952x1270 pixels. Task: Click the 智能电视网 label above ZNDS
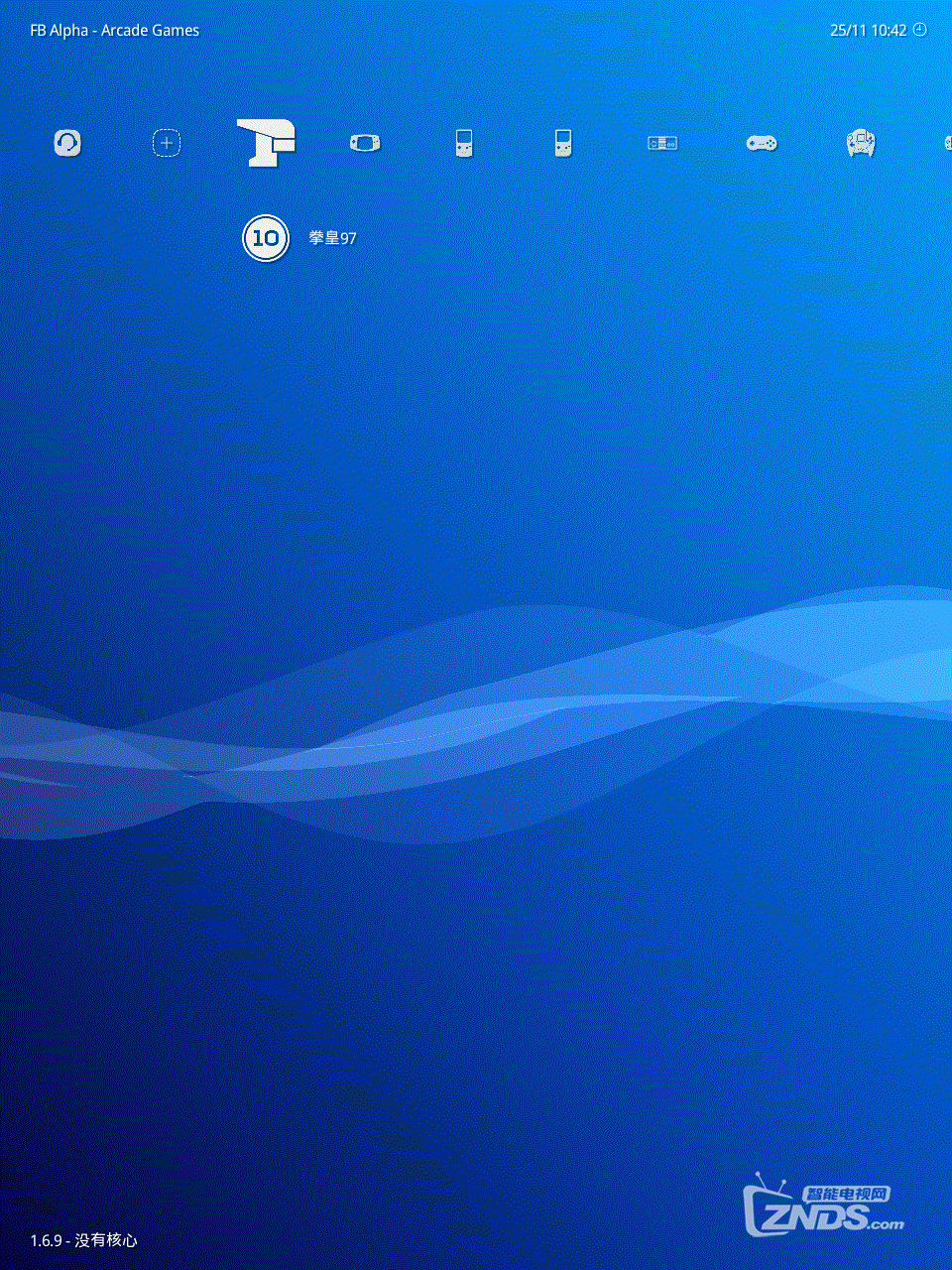click(846, 1194)
